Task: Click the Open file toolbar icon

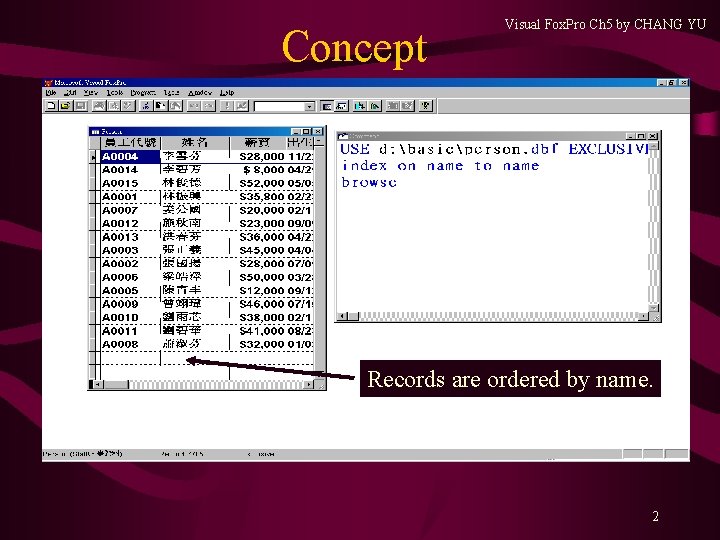Action: [66, 106]
